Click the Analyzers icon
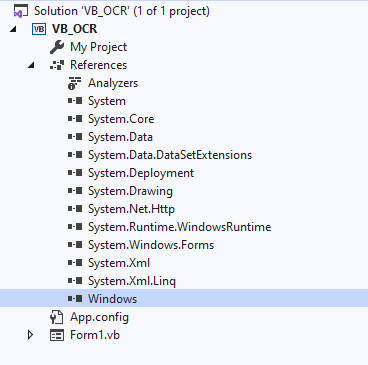The width and height of the screenshot is (368, 365). pos(74,83)
